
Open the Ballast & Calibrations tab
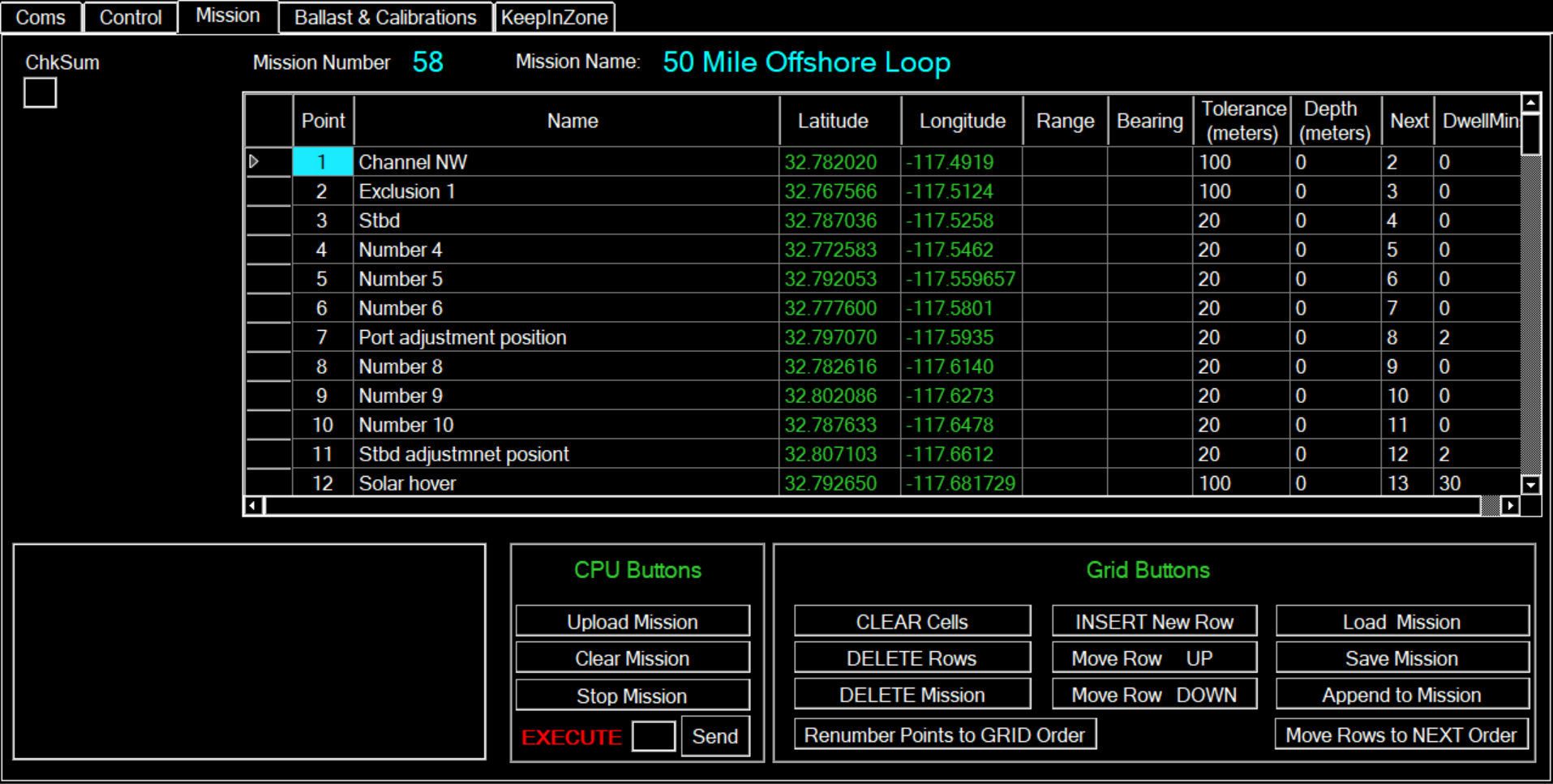pos(385,17)
